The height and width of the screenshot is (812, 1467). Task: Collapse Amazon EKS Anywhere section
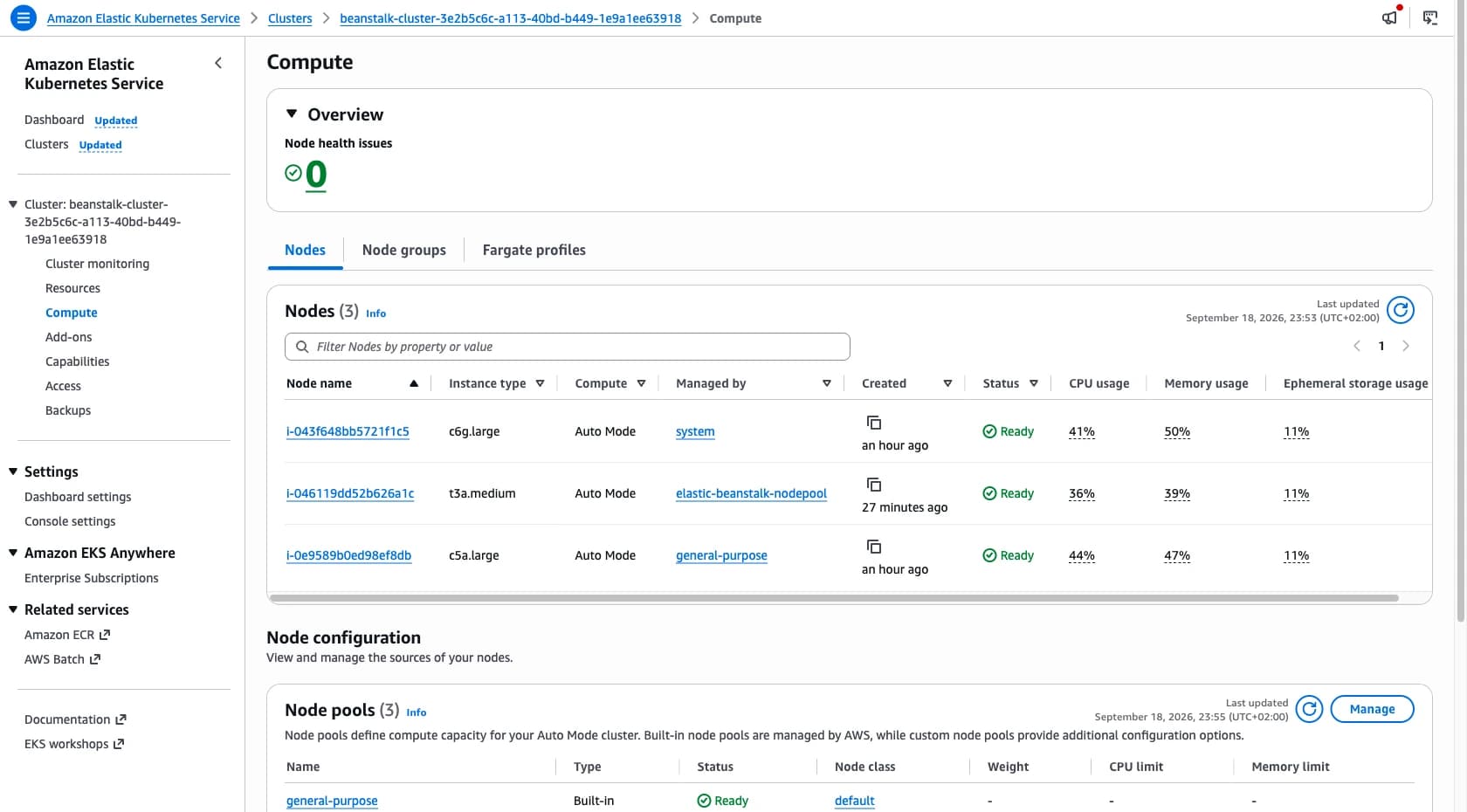13,553
